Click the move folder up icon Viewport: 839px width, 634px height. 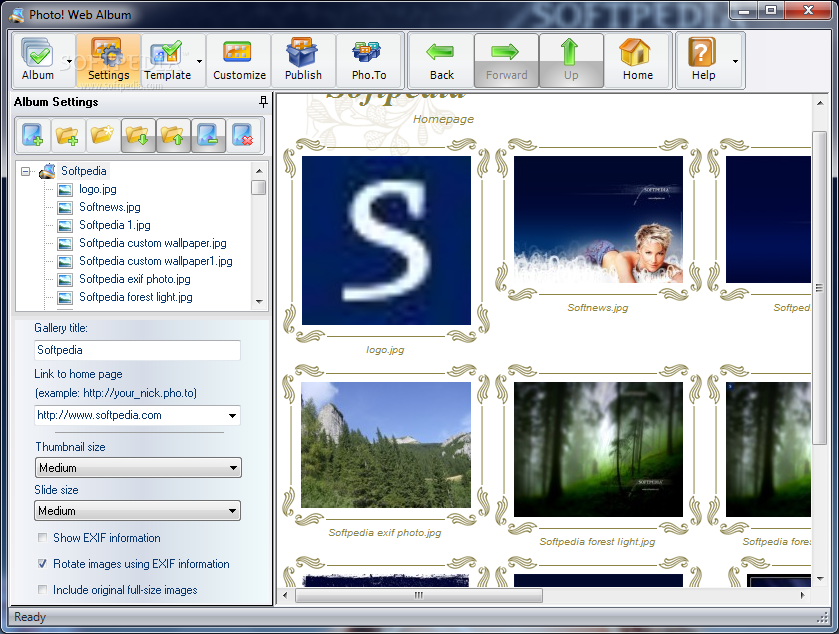173,135
